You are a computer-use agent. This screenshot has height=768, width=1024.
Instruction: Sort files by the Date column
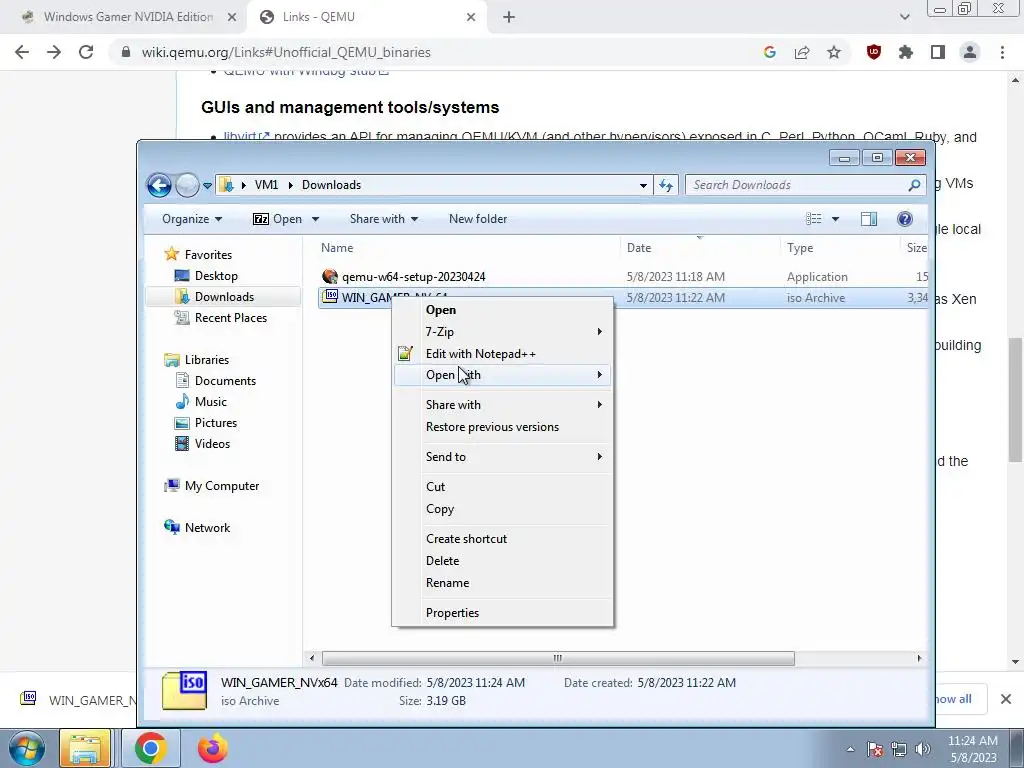(x=639, y=248)
